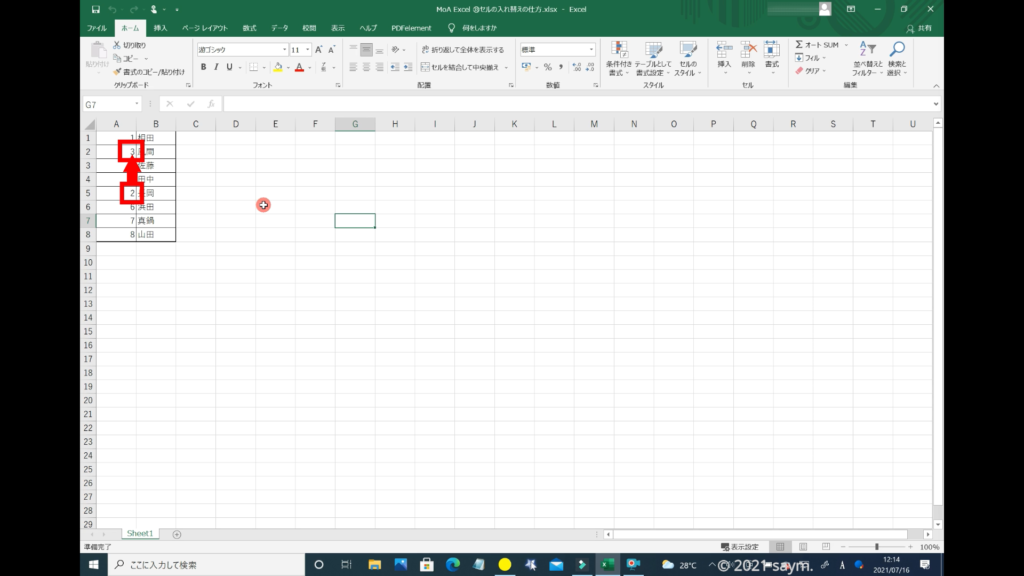Click the AutoSum (オート SUM) sigma icon
The width and height of the screenshot is (1024, 576).
pos(799,45)
